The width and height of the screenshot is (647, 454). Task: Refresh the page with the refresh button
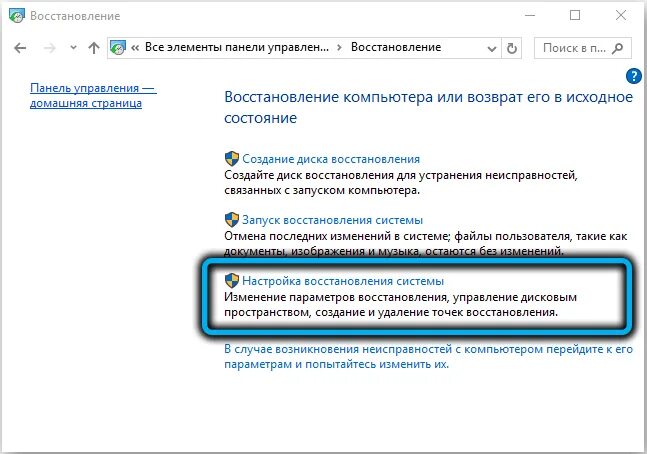[512, 48]
